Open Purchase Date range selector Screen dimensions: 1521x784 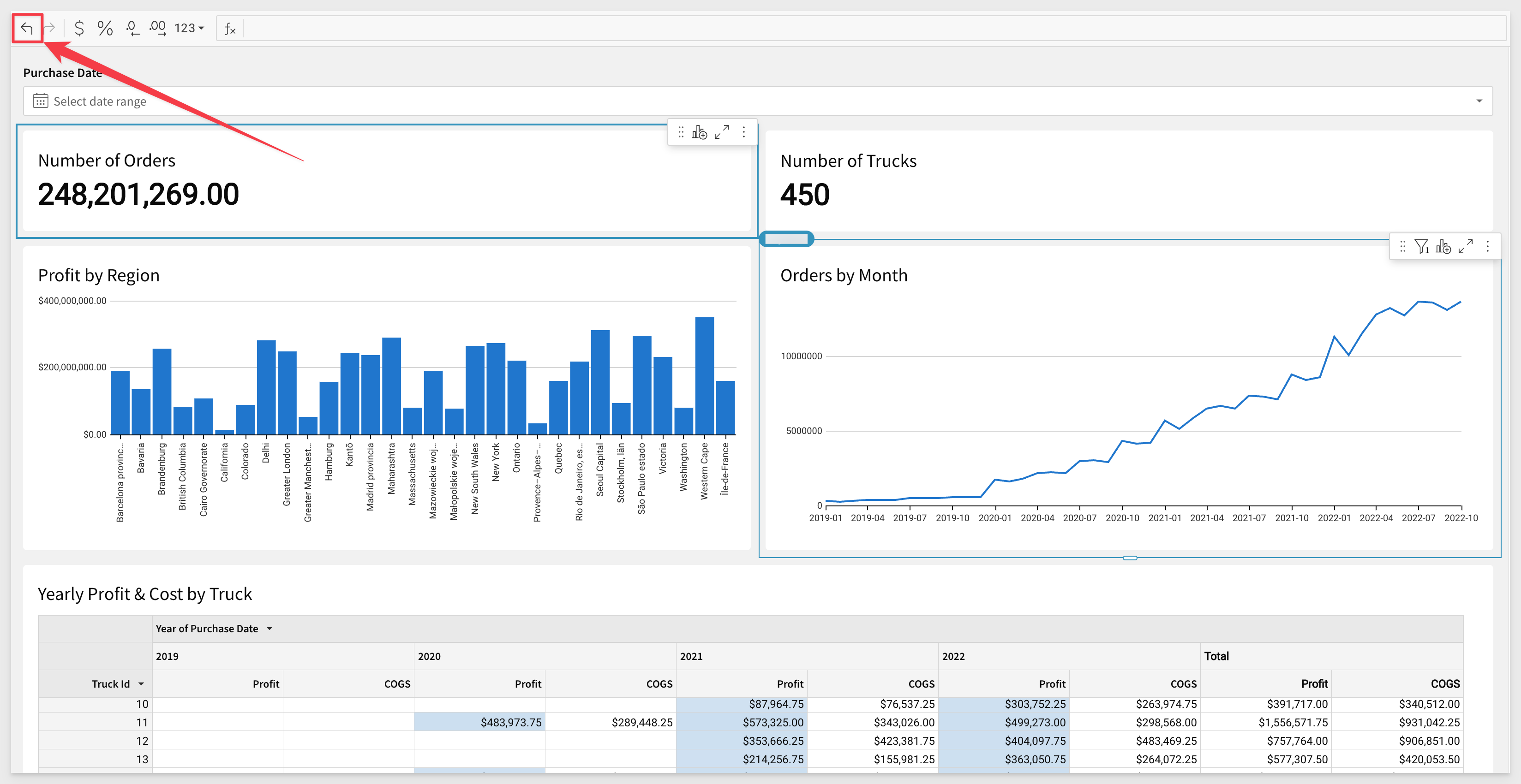click(757, 101)
